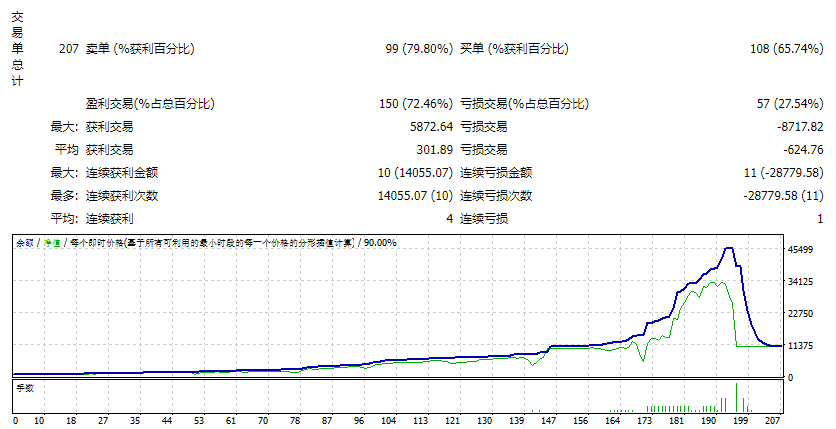Click the x-axis label 190

click(x=709, y=420)
